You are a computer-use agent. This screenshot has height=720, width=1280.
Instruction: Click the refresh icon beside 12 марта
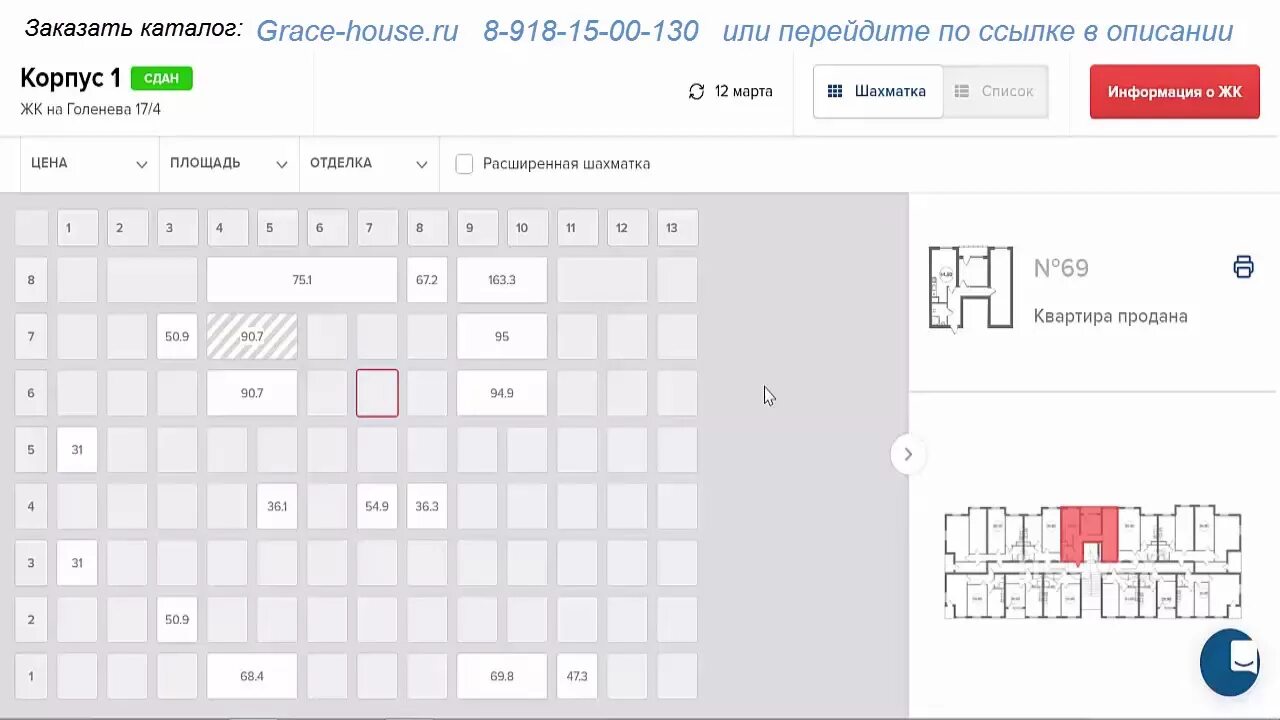697,92
